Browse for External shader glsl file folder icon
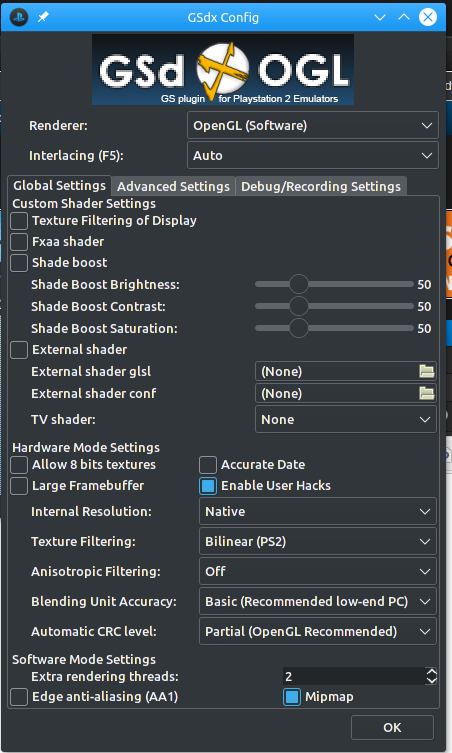The height and width of the screenshot is (753, 452). click(x=427, y=371)
